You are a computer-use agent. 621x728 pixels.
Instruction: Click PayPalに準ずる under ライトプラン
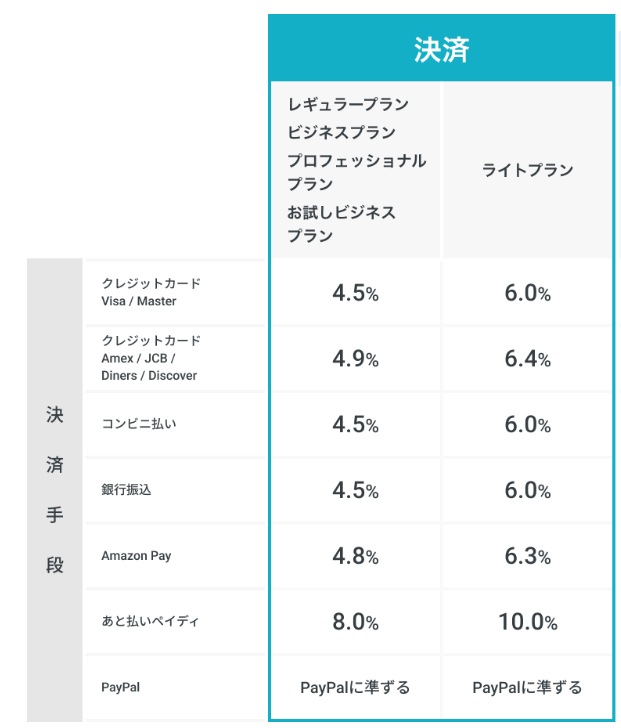(x=527, y=687)
